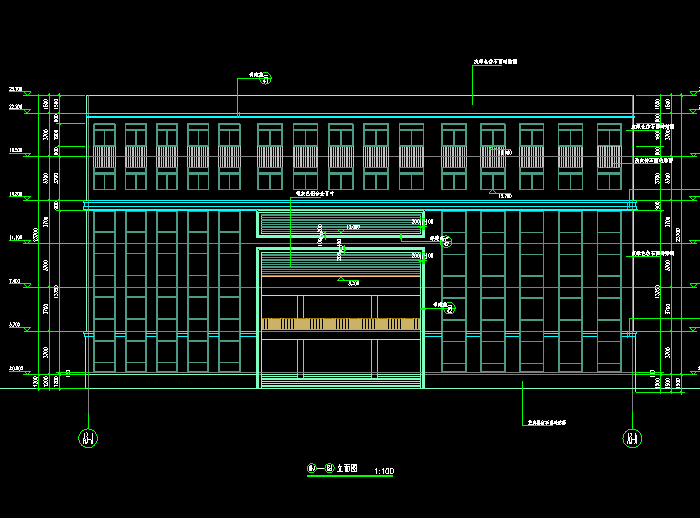
Task: Select the detail callout circle beside the upper louver panel
Action: pyautogui.click(x=447, y=241)
